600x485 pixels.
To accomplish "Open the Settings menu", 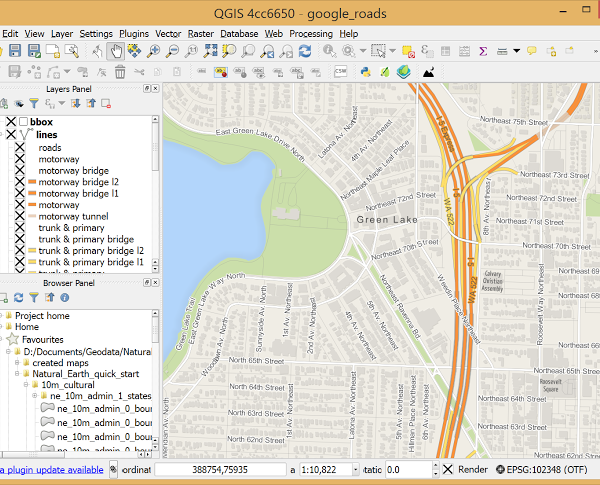I will pos(96,34).
